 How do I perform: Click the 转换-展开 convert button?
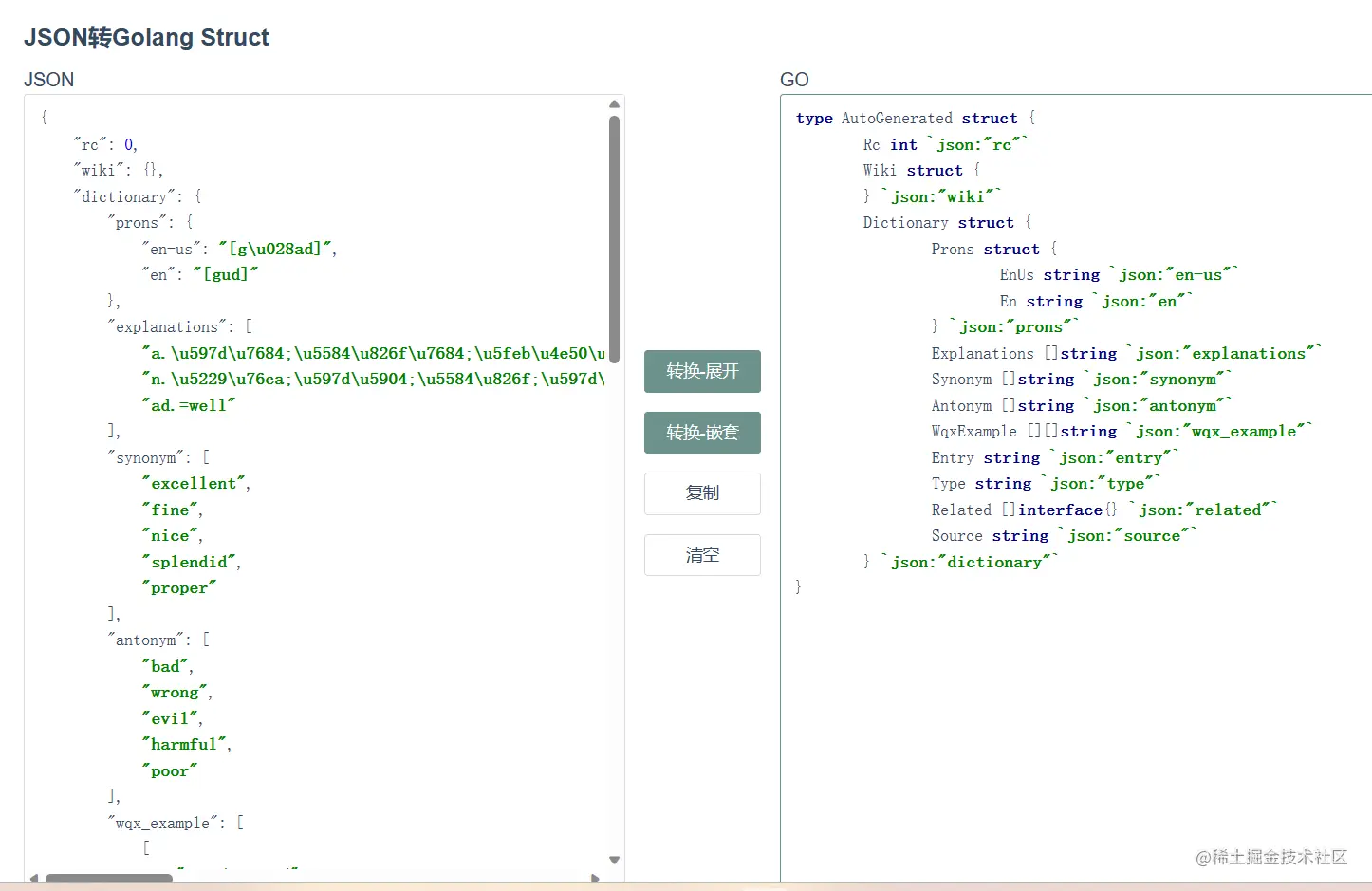point(702,371)
